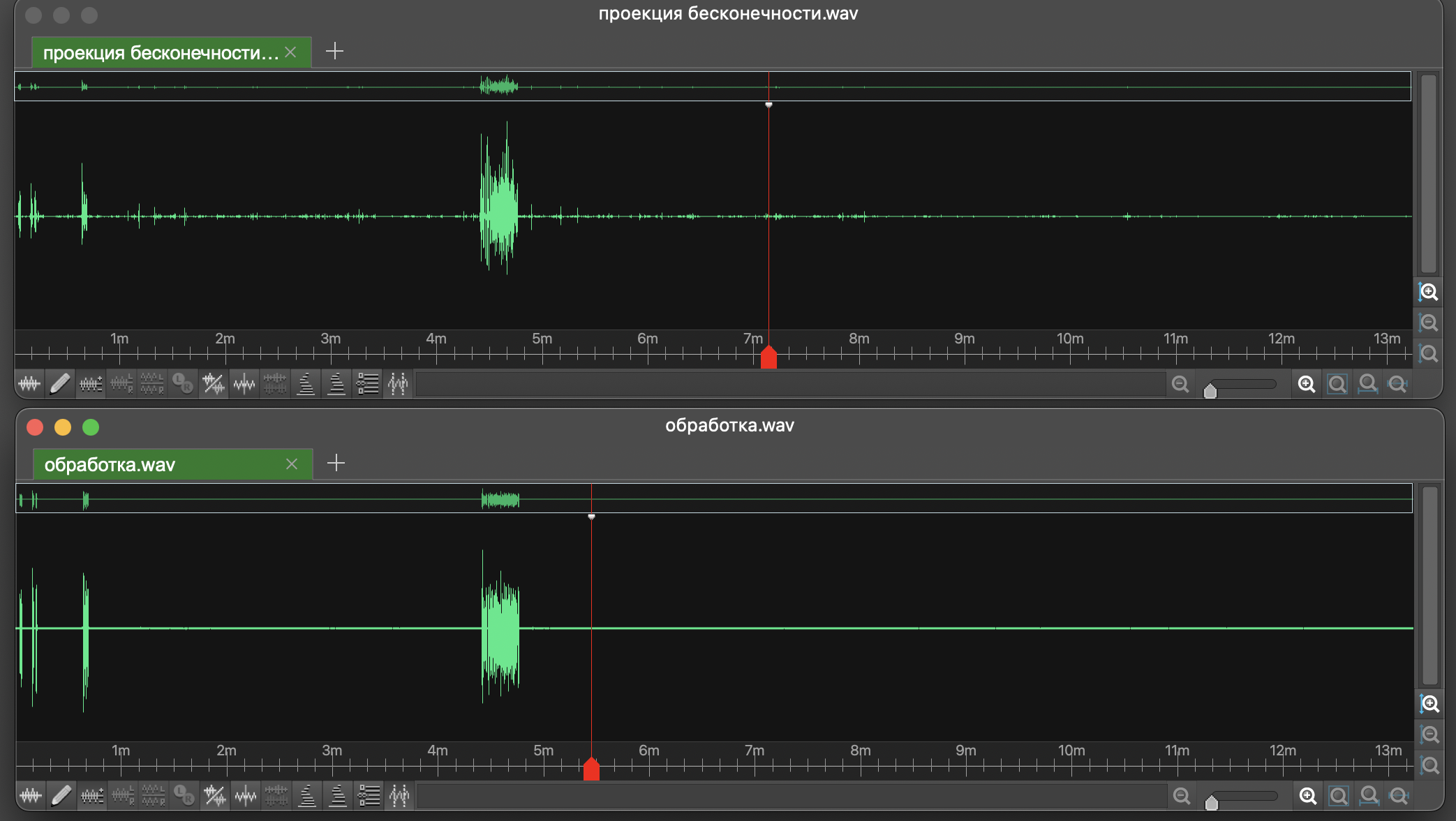Select the pencil tool in top window

click(60, 384)
